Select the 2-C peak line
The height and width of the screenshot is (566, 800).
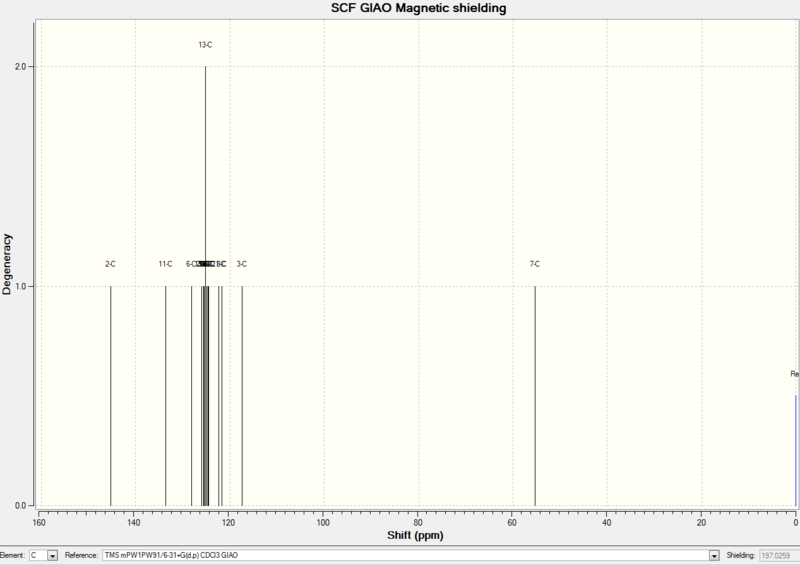click(x=111, y=396)
